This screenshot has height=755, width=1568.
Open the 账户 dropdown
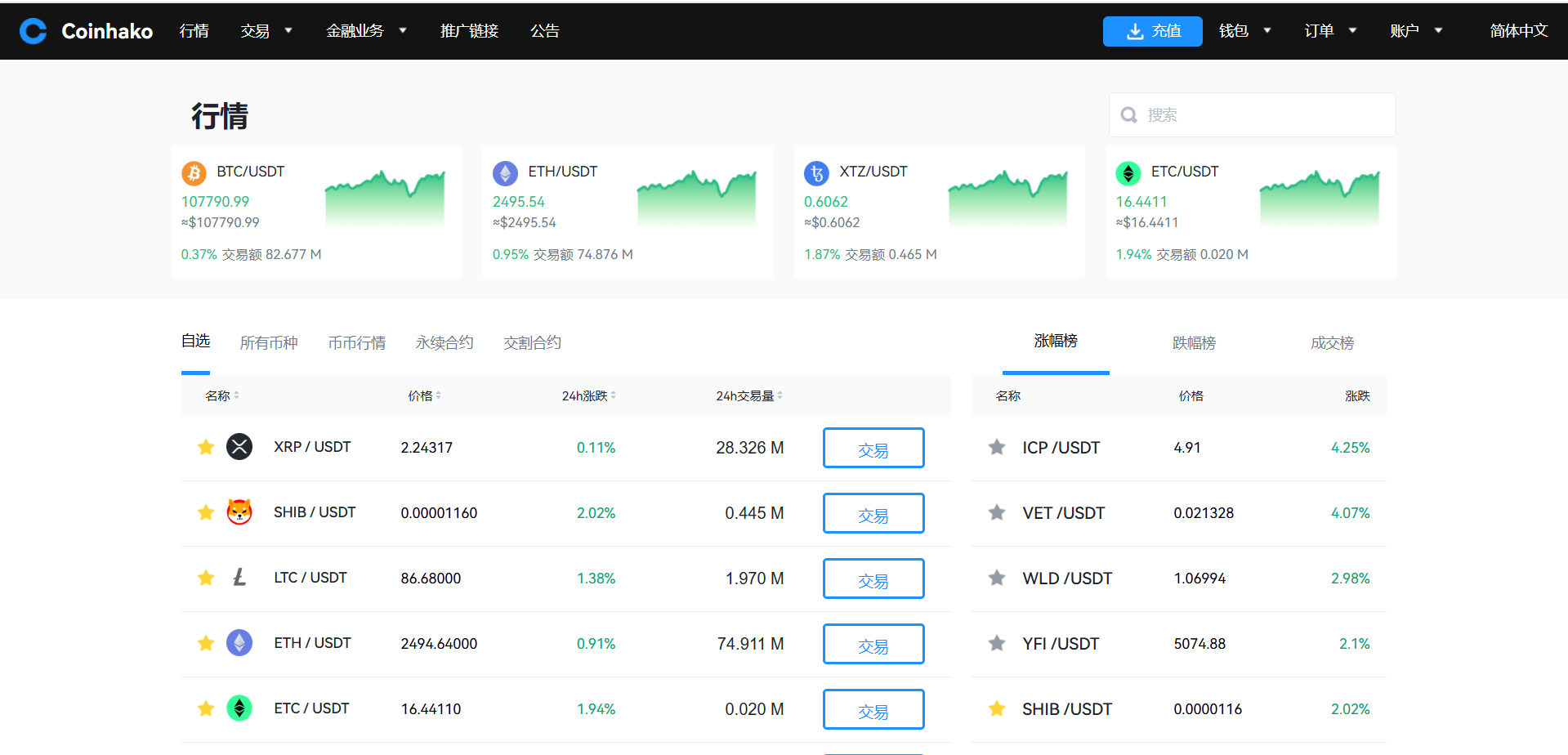[1417, 31]
